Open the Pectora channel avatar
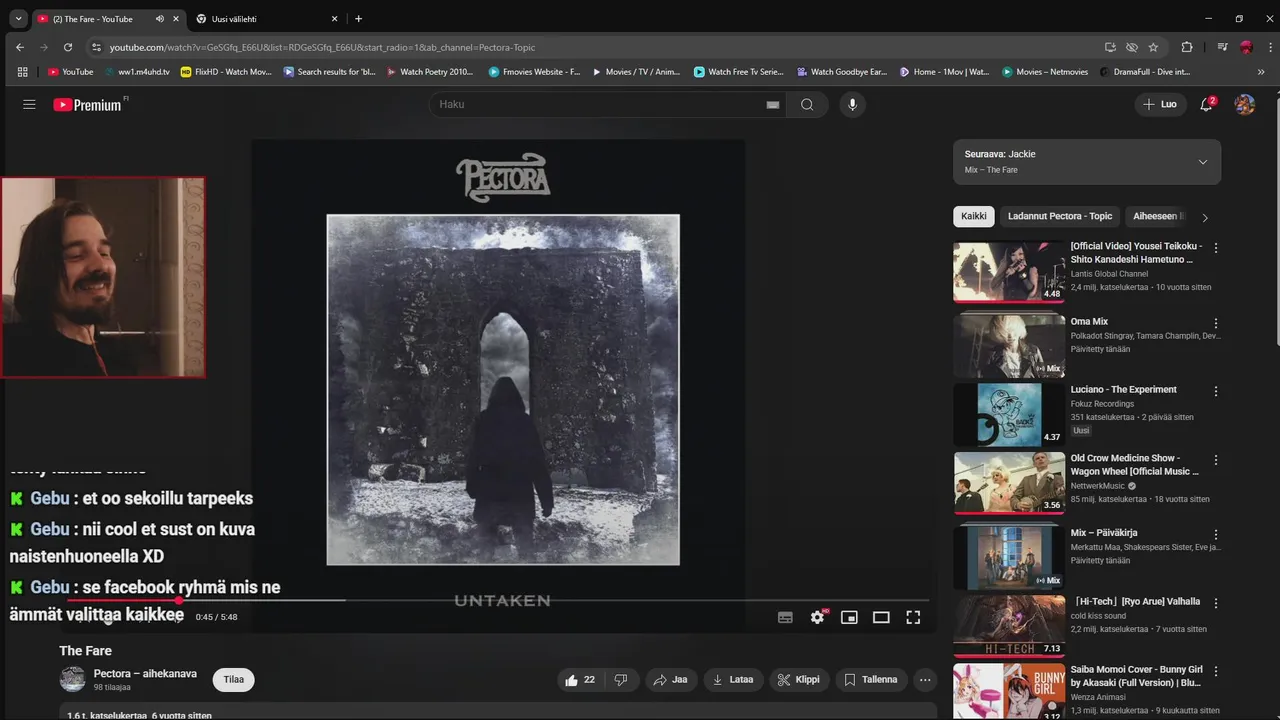This screenshot has height=720, width=1280. (x=73, y=680)
